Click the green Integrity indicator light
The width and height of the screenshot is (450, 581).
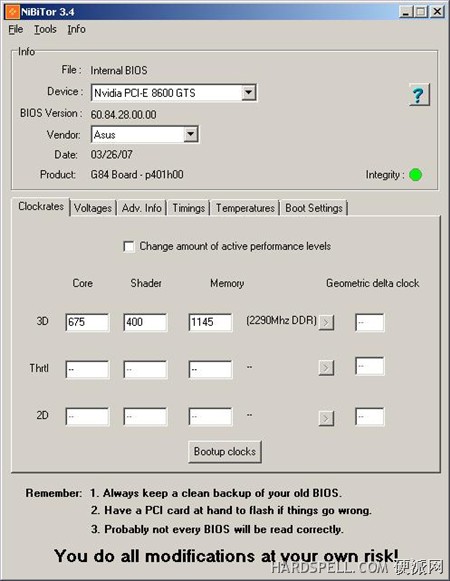pyautogui.click(x=415, y=175)
